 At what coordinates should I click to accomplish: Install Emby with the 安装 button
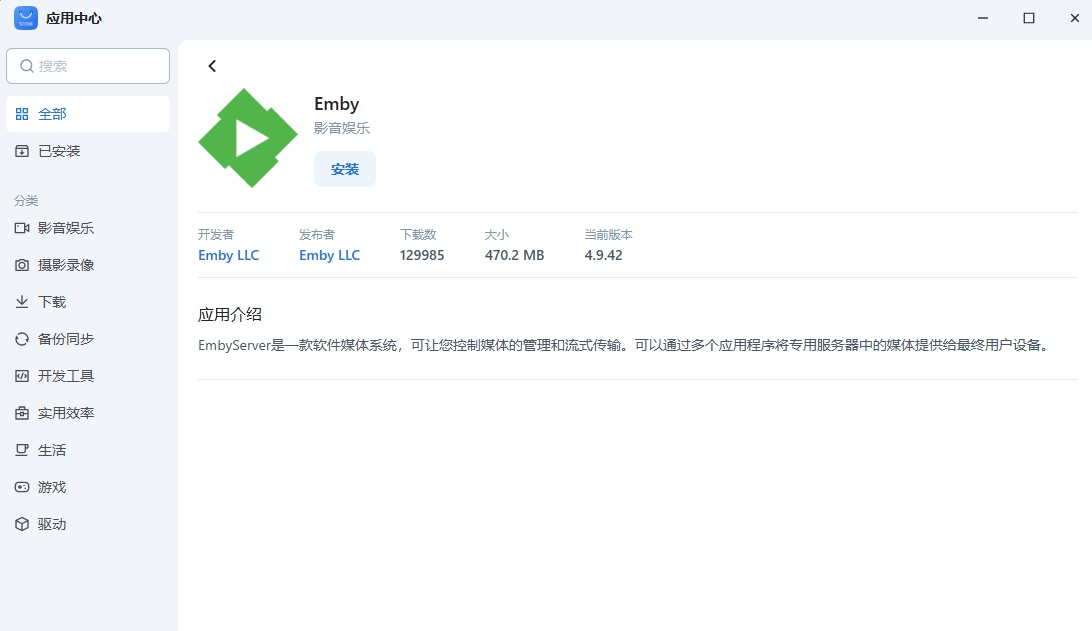345,169
